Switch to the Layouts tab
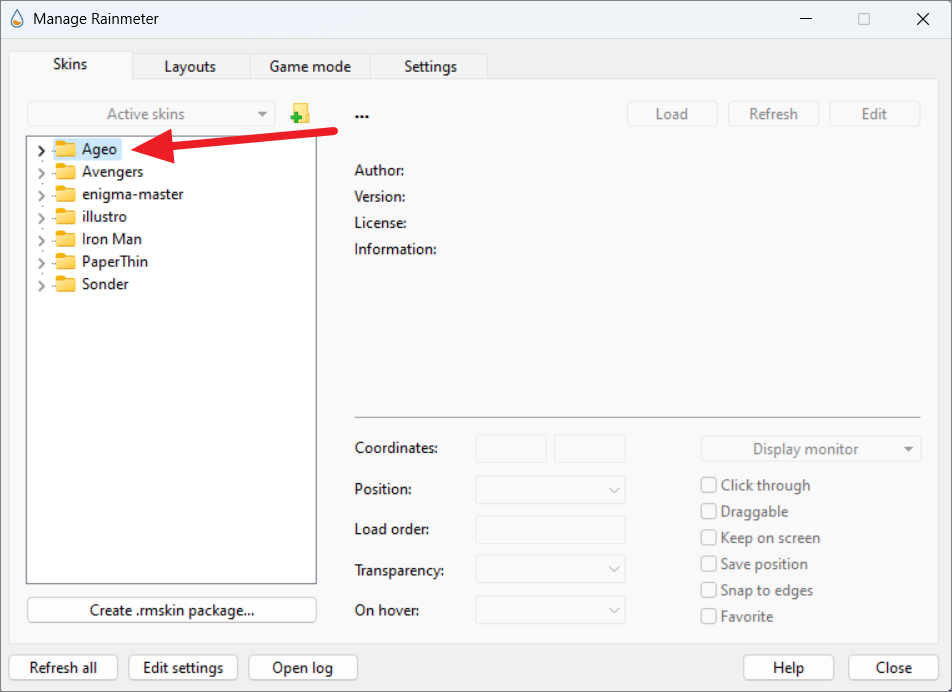952x692 pixels. [x=191, y=67]
